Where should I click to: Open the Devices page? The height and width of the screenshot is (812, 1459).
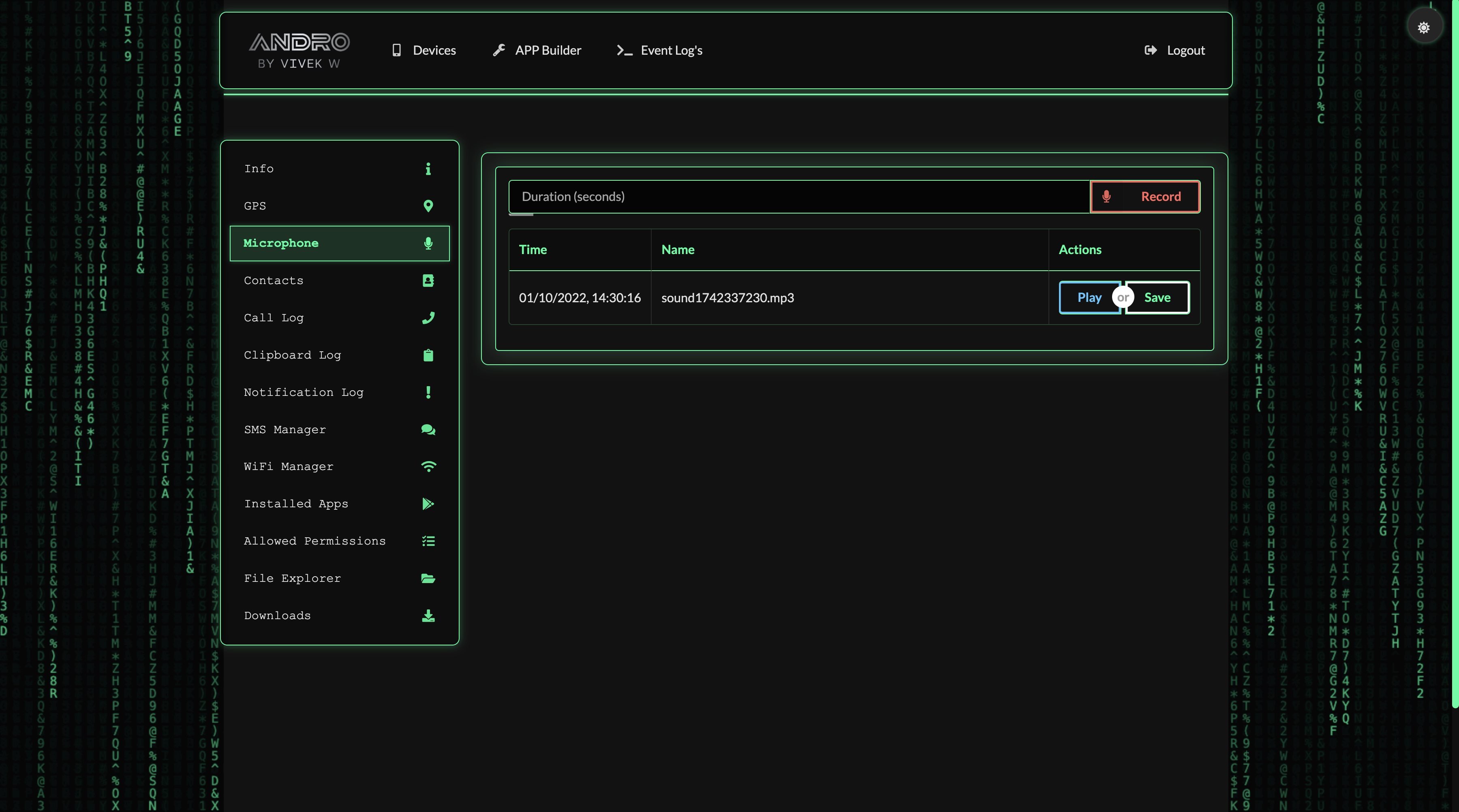click(424, 50)
